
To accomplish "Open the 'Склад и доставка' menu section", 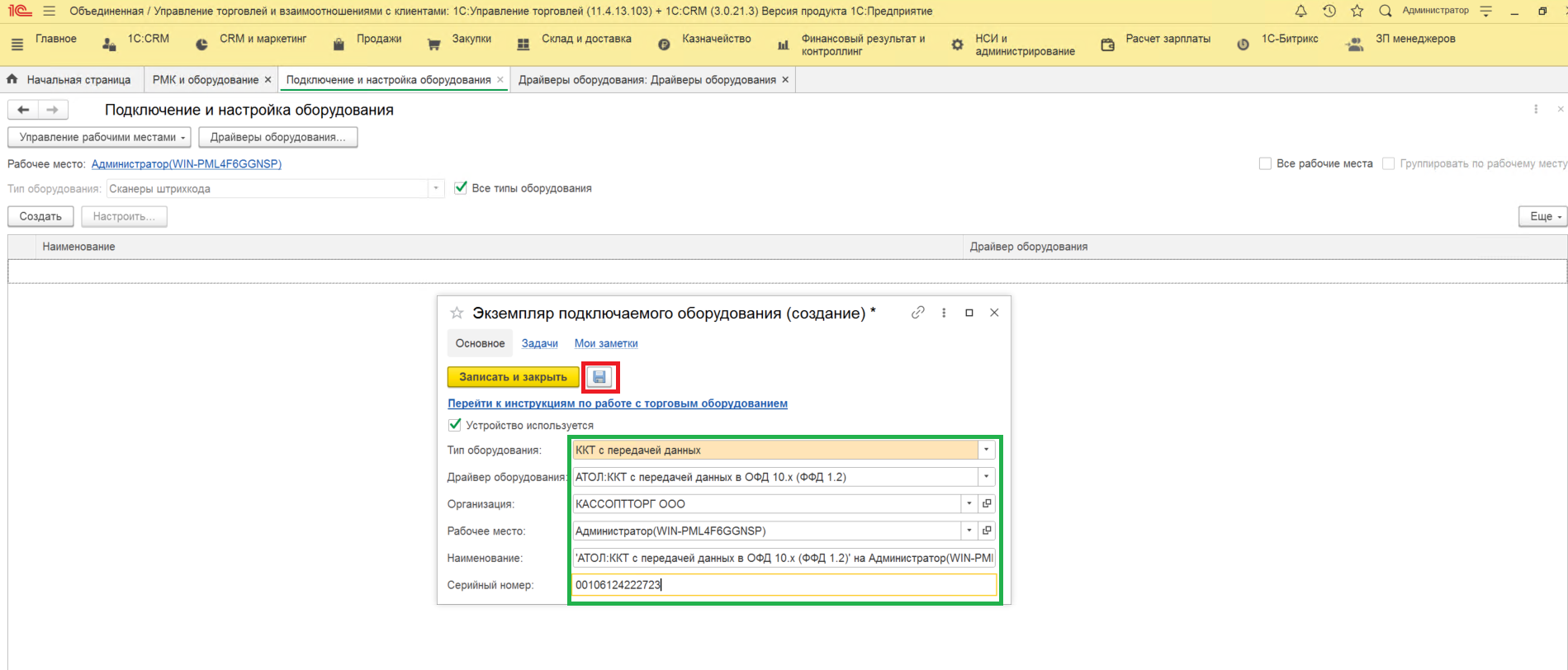I will (585, 39).
